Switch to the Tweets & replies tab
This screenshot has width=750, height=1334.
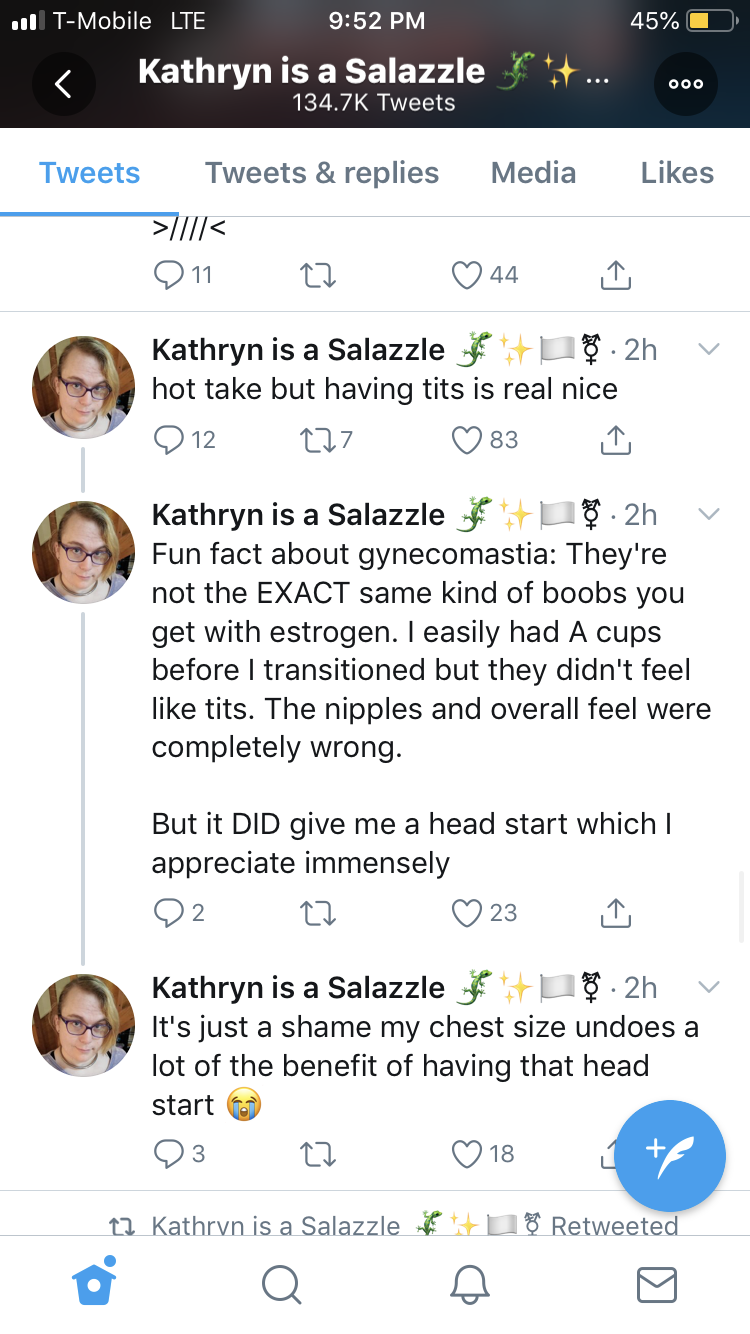322,172
